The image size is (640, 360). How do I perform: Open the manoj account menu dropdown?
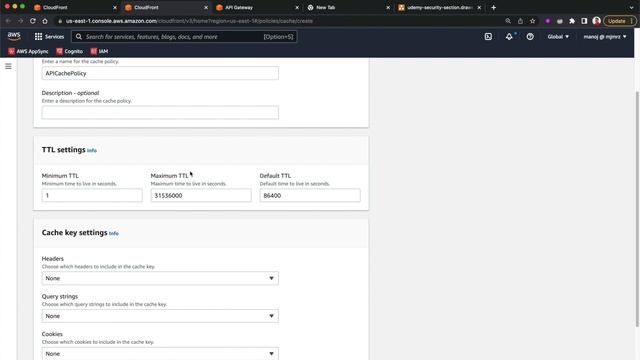pos(604,37)
